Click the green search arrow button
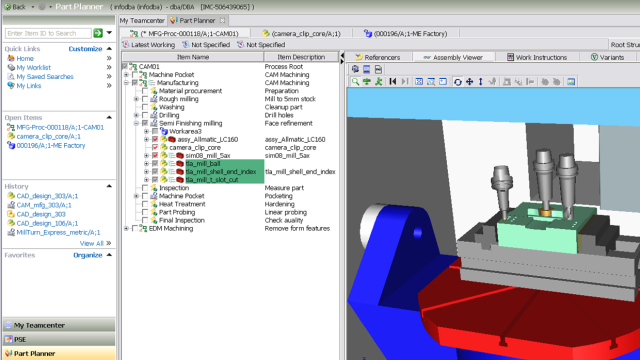This screenshot has height=360, width=640. 98,33
